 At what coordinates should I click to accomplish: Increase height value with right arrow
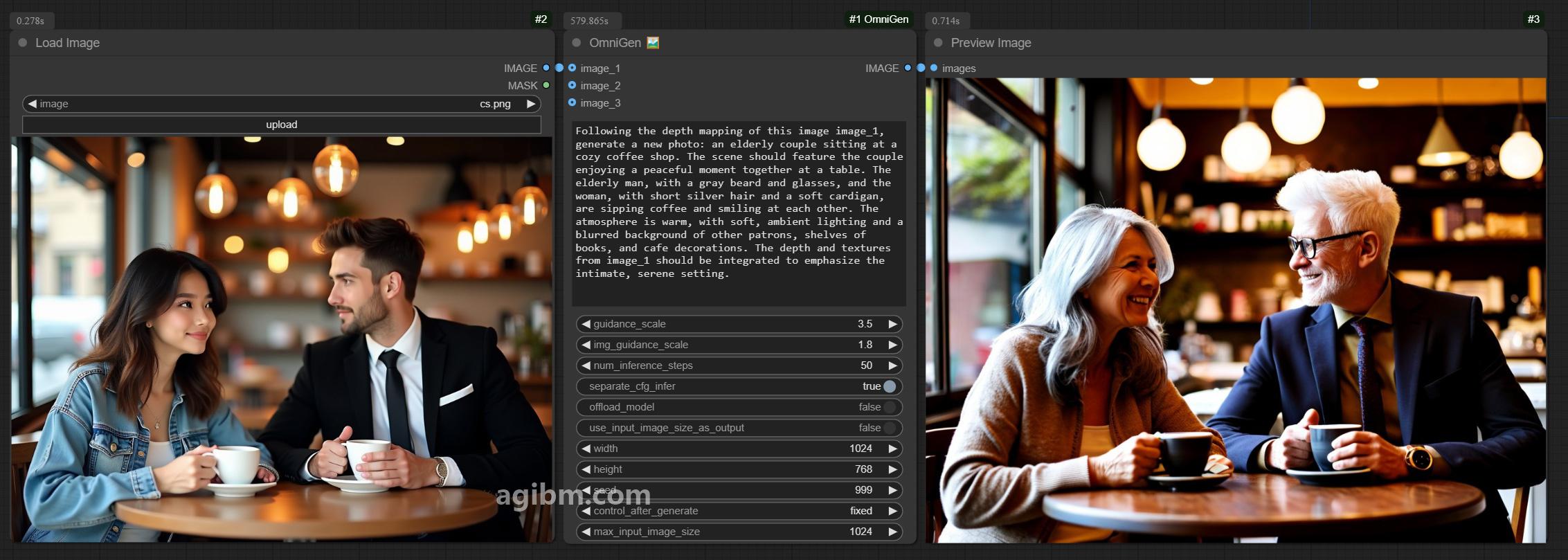coord(893,469)
